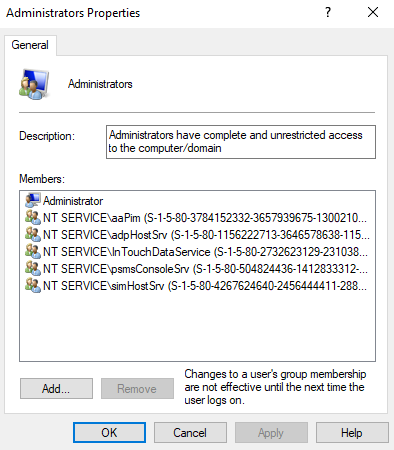Click inside the Description text field
394x450 pixels.
pos(241,142)
